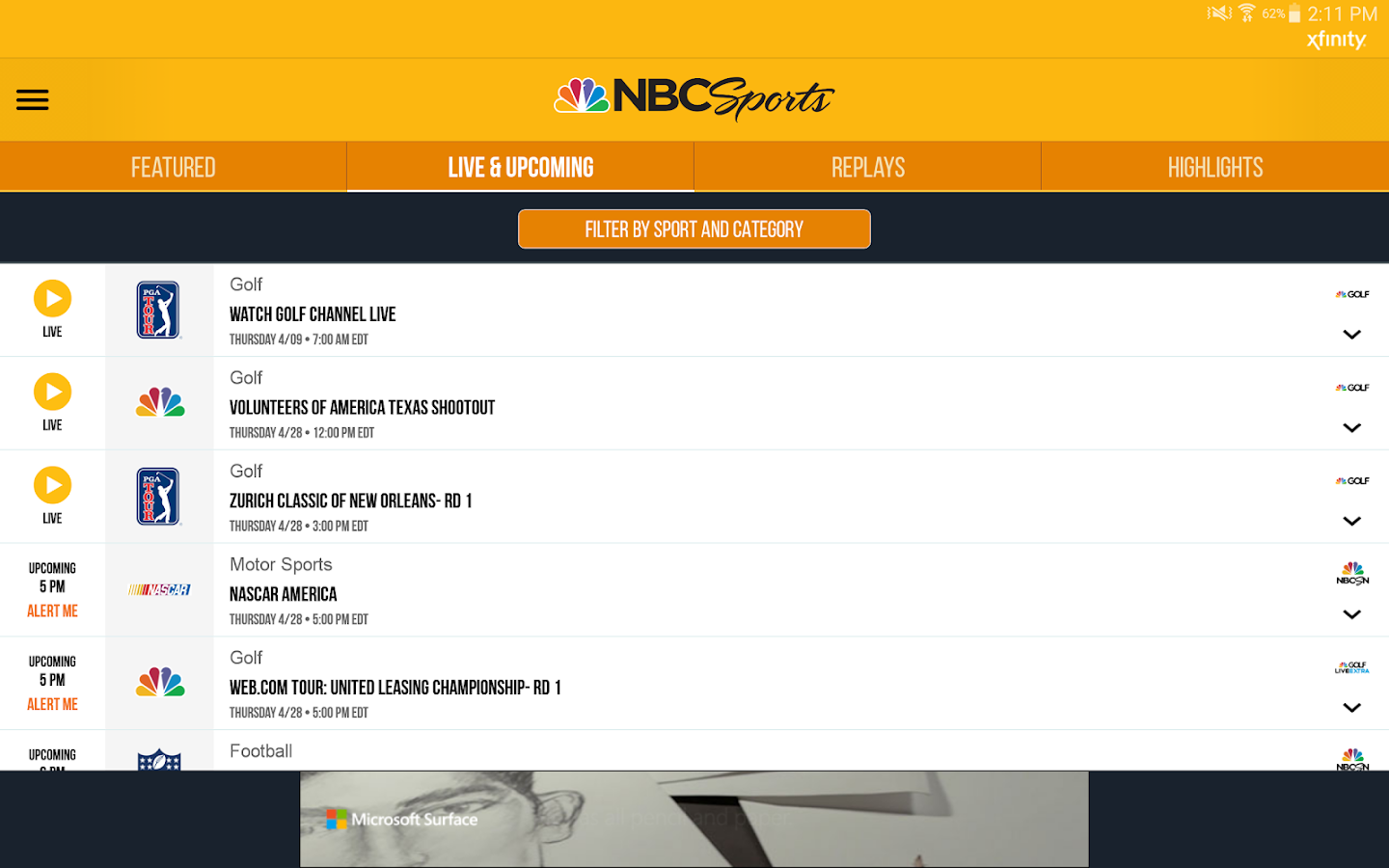
Task: Open NFL shield logo in Football row
Action: coord(159,760)
